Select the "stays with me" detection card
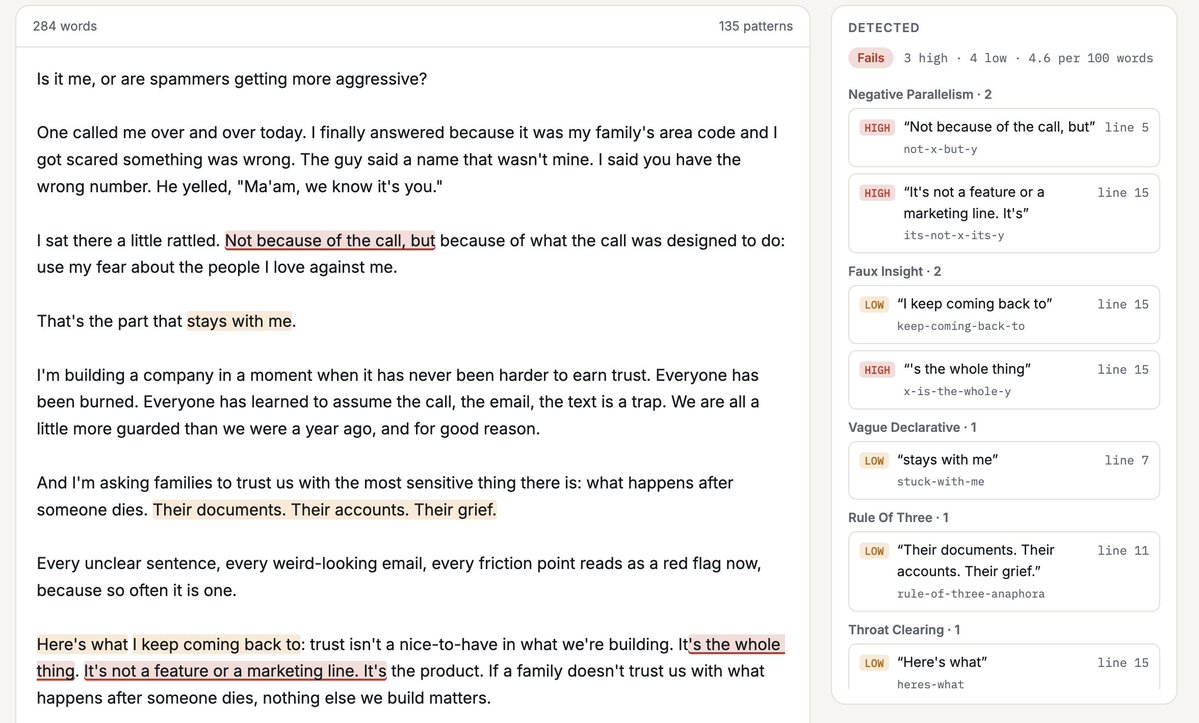 click(x=1003, y=470)
